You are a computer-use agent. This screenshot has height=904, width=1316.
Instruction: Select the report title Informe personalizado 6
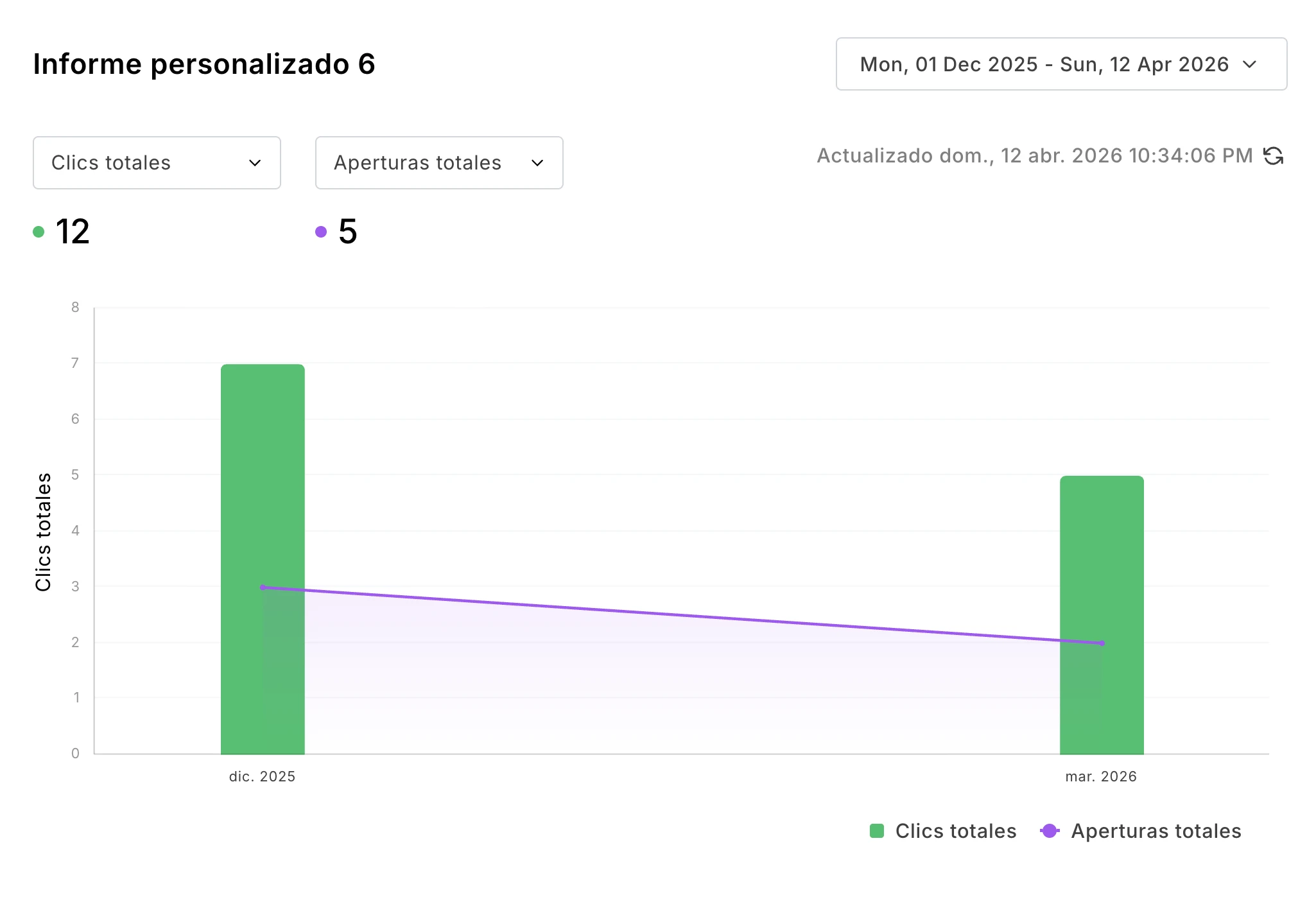click(204, 64)
